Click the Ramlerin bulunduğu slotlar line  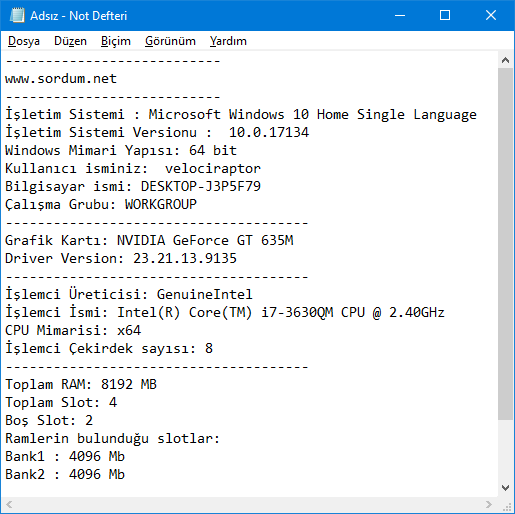(x=113, y=439)
